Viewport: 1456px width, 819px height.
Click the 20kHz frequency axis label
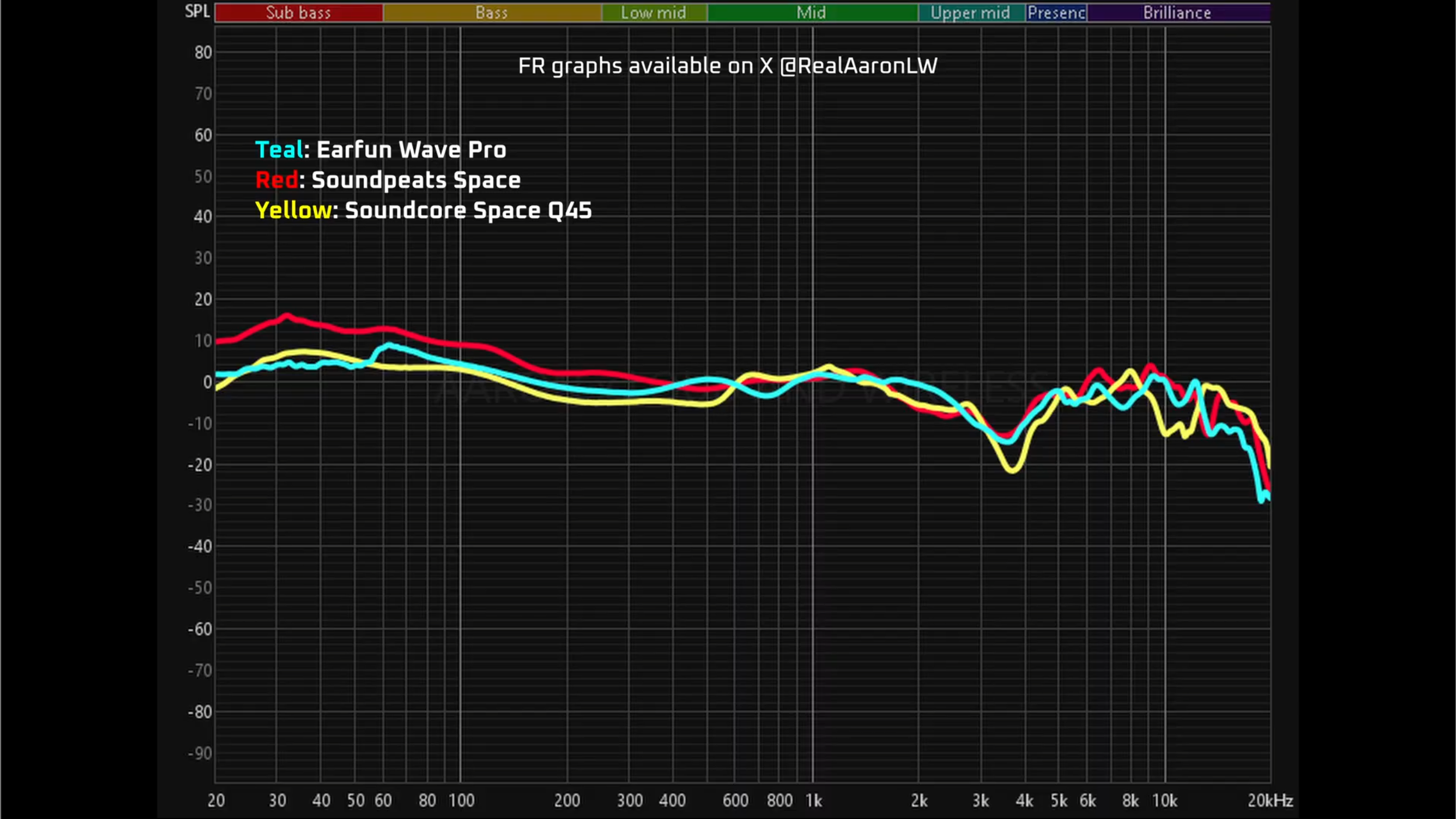(x=1270, y=800)
